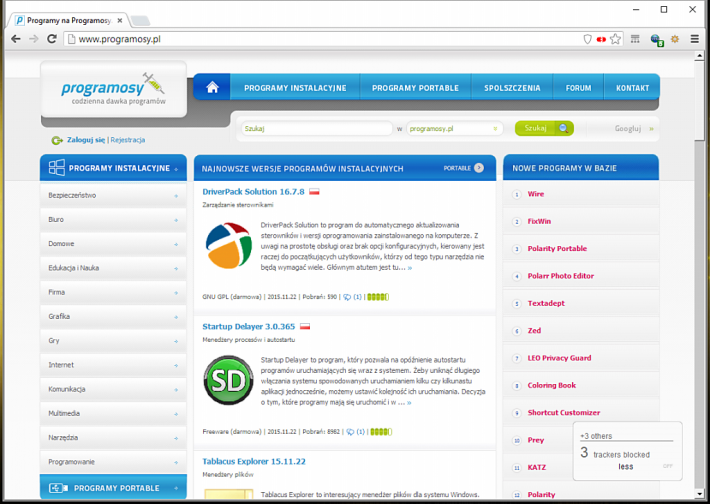710x504 pixels.
Task: Open the Gry category
Action: pyautogui.click(x=113, y=341)
